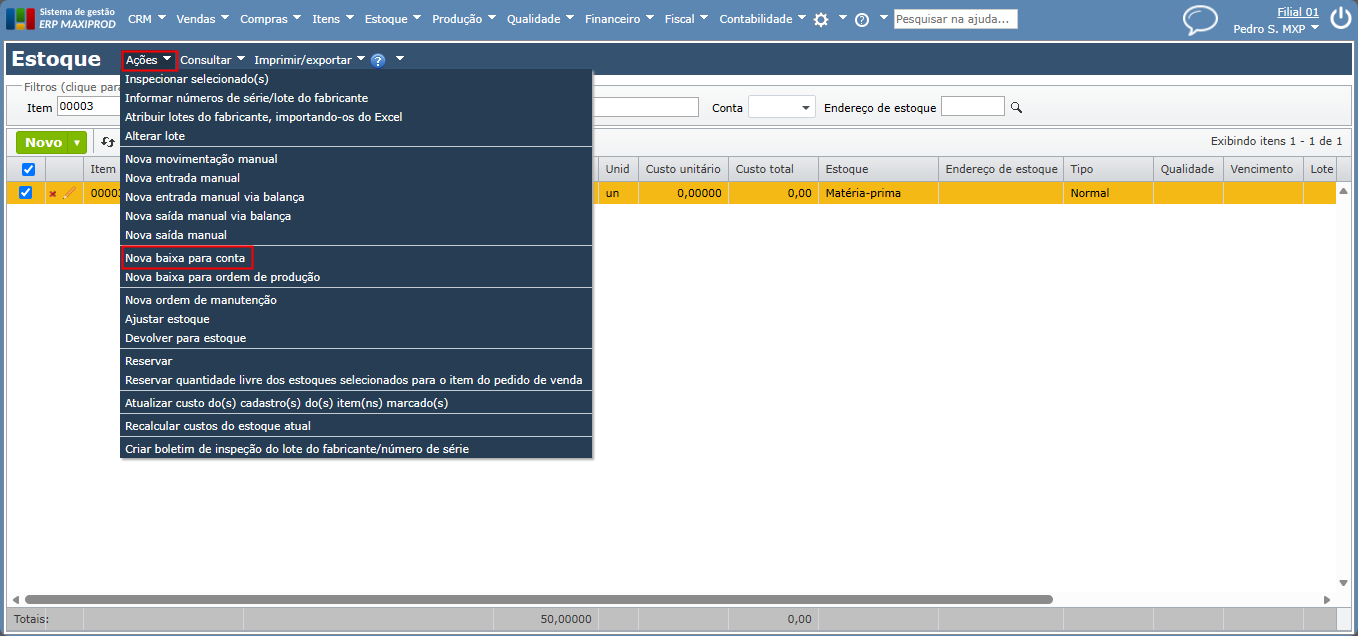Click the green Novo button

43,143
